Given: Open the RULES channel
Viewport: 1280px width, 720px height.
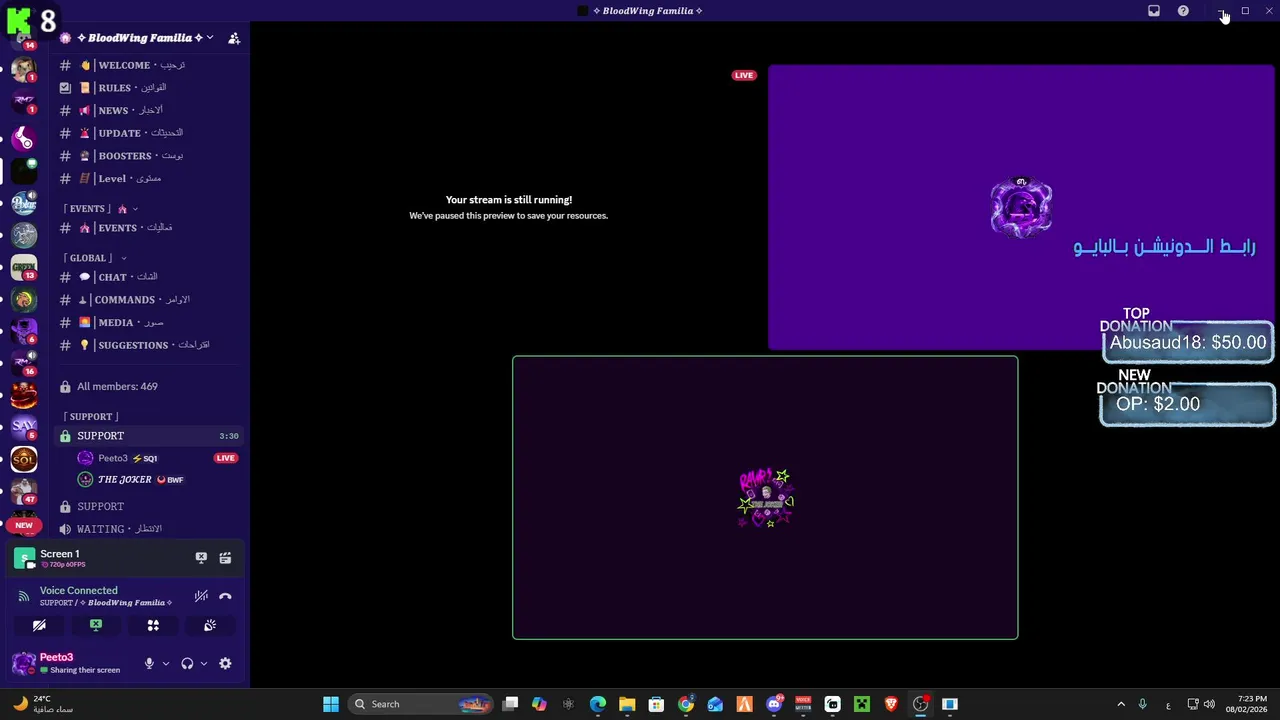Looking at the screenshot, I should (x=150, y=88).
